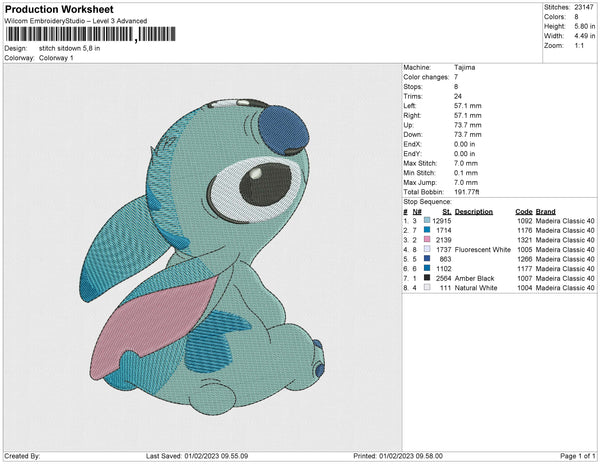This screenshot has height=464, width=600.
Task: Click the 'Description' column header
Action: tap(474, 212)
